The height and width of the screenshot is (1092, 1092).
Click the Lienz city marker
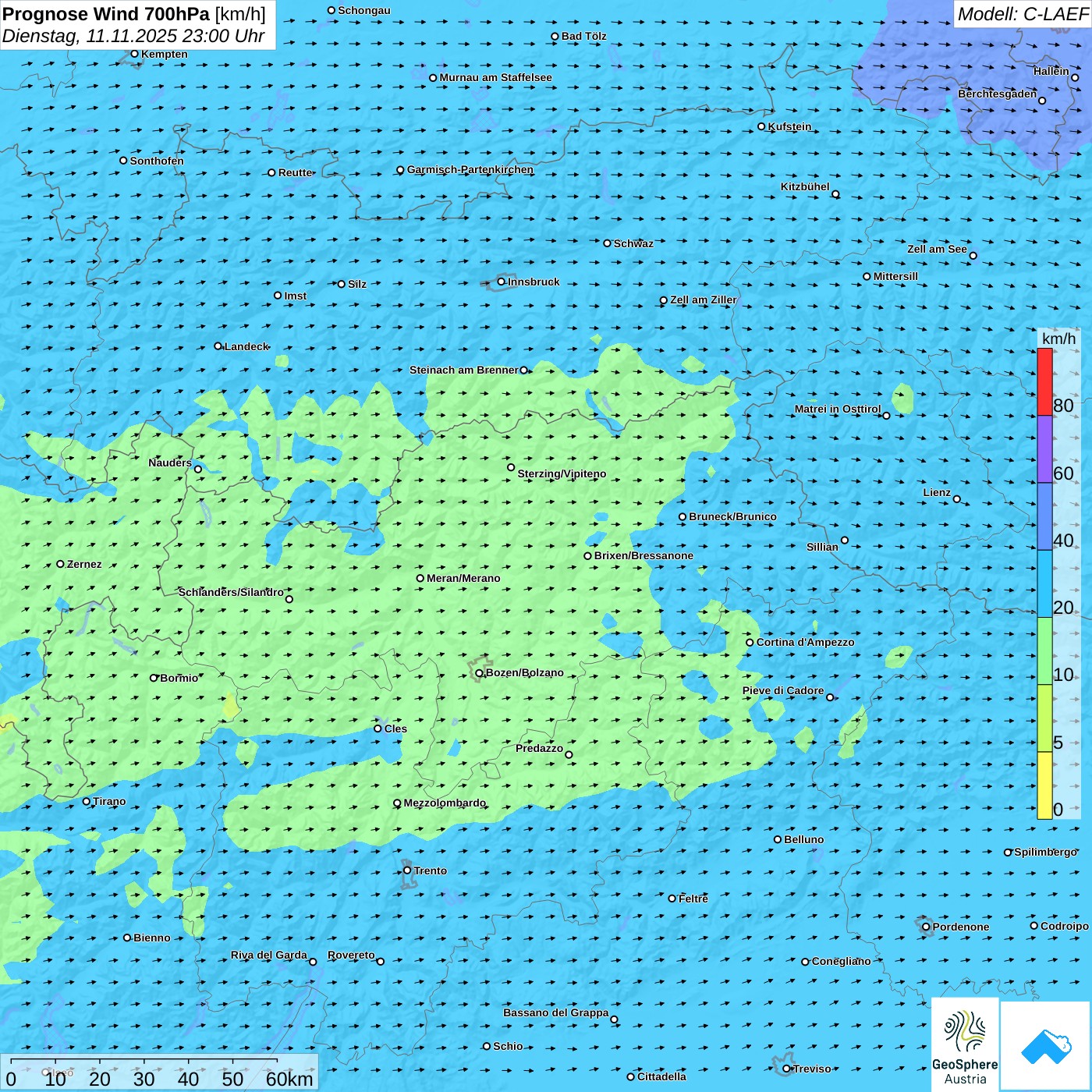(957, 499)
